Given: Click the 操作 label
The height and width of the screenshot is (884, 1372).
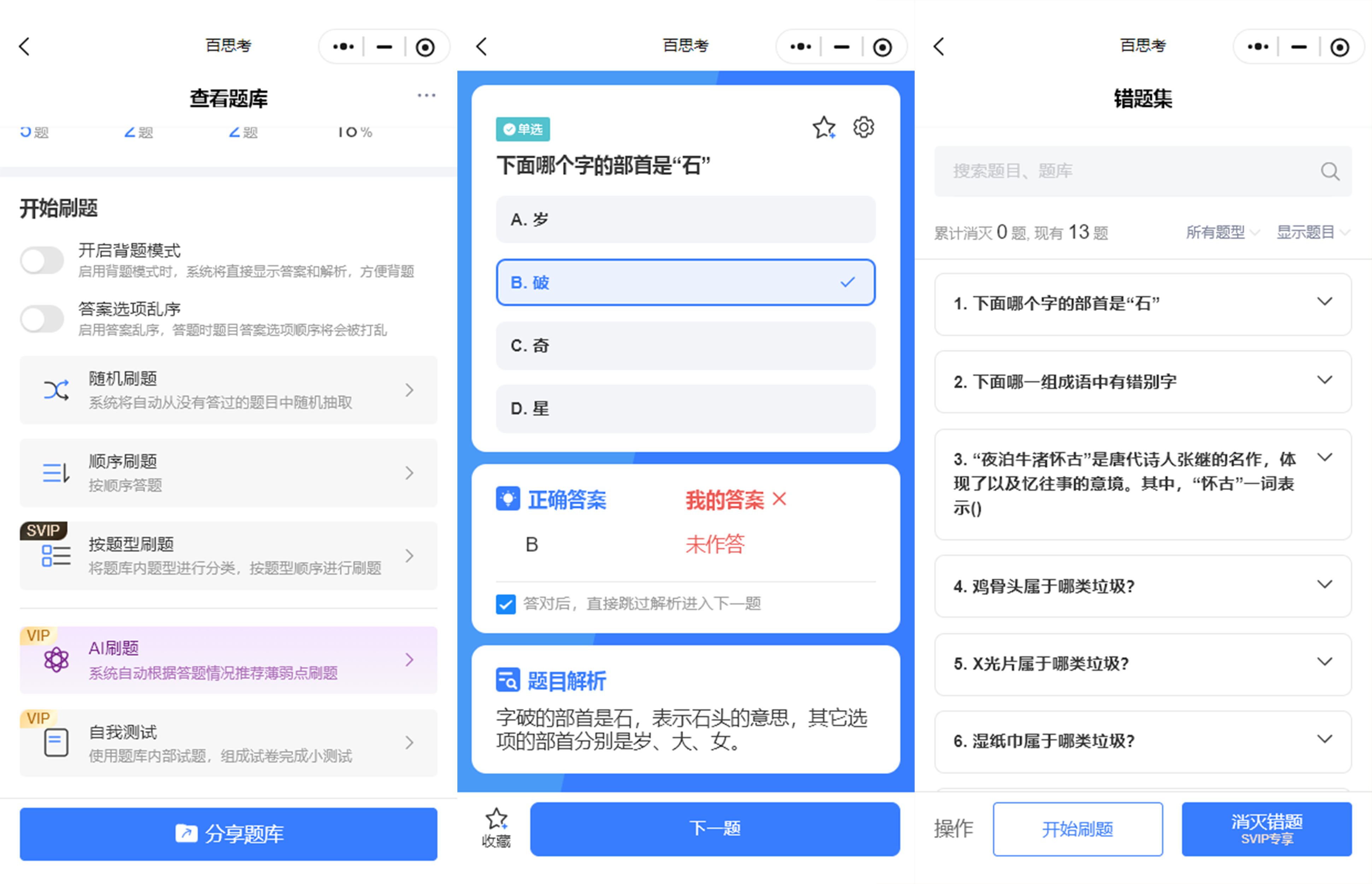Looking at the screenshot, I should tap(953, 829).
